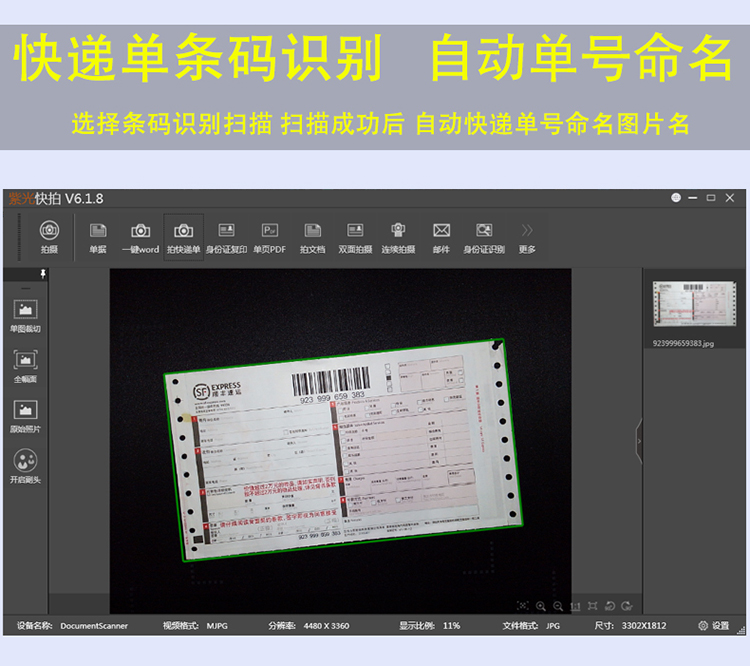Image resolution: width=750 pixels, height=666 pixels.
Task: Select 单图裁切 single image crop mode
Action: click(x=25, y=316)
